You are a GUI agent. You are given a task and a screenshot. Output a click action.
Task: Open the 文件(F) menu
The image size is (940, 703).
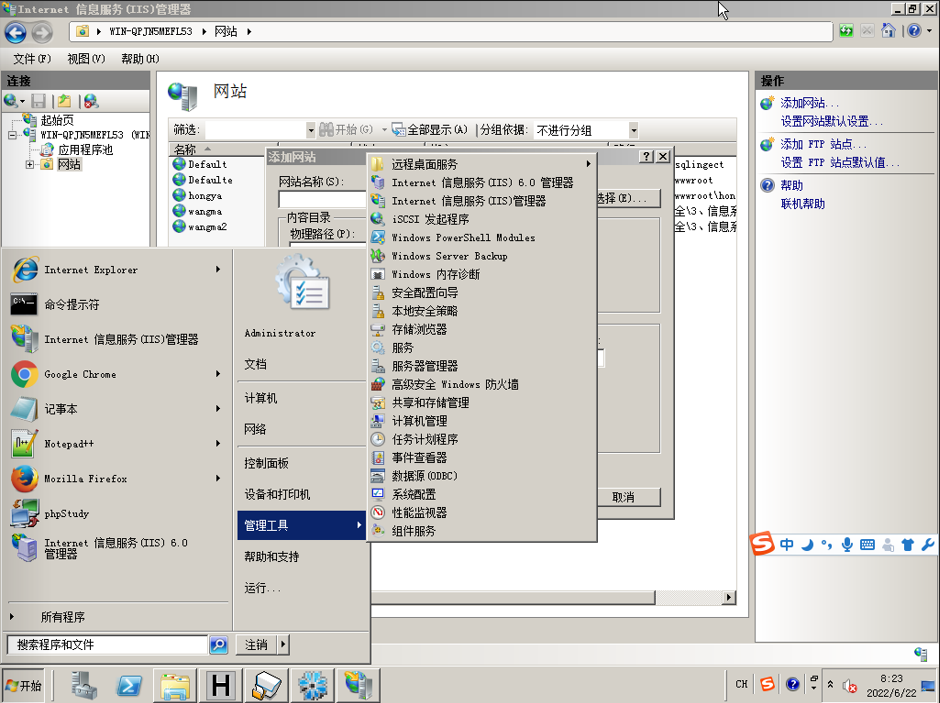32,59
